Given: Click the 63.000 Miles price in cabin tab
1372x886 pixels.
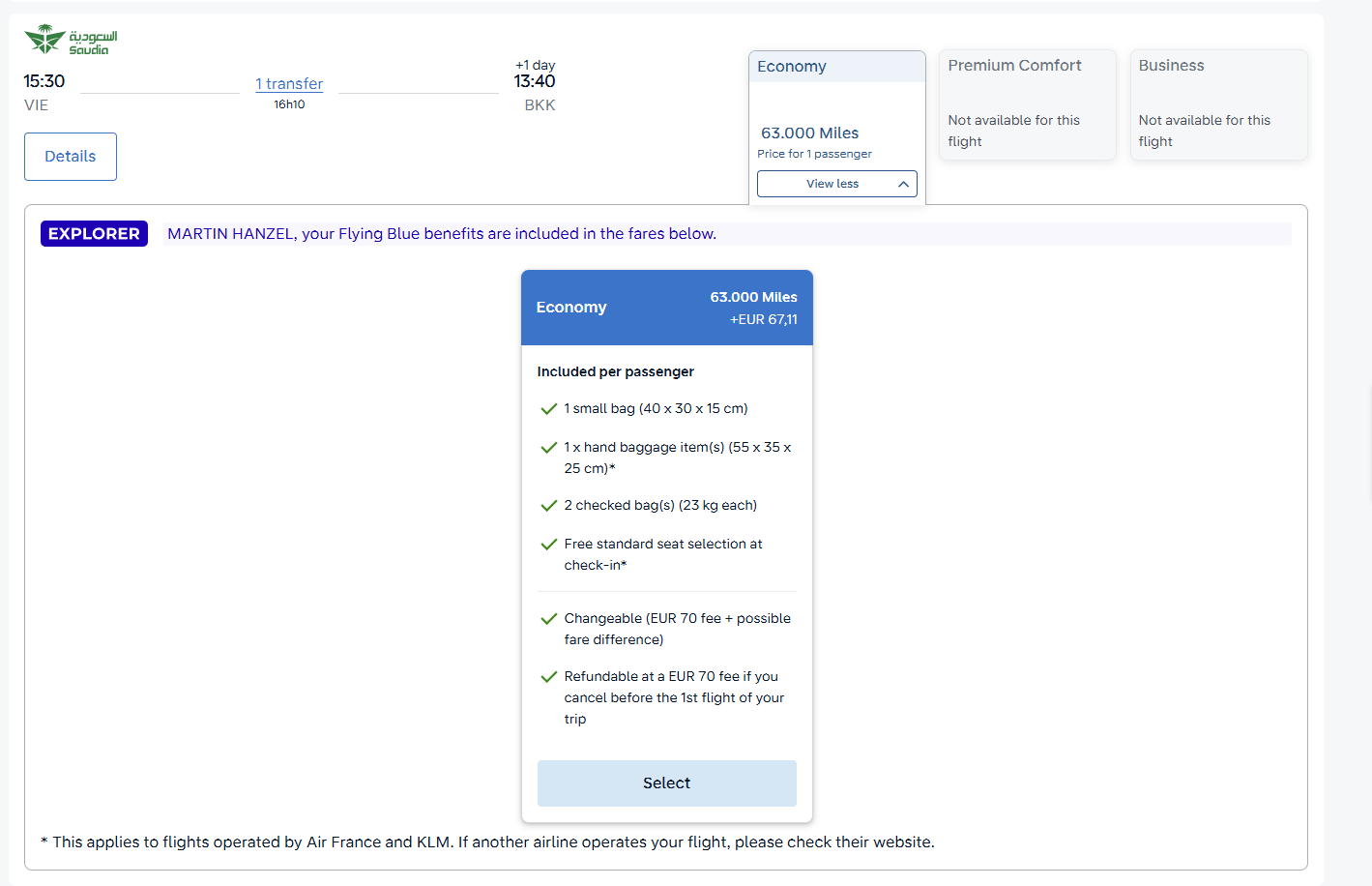Looking at the screenshot, I should (x=809, y=133).
